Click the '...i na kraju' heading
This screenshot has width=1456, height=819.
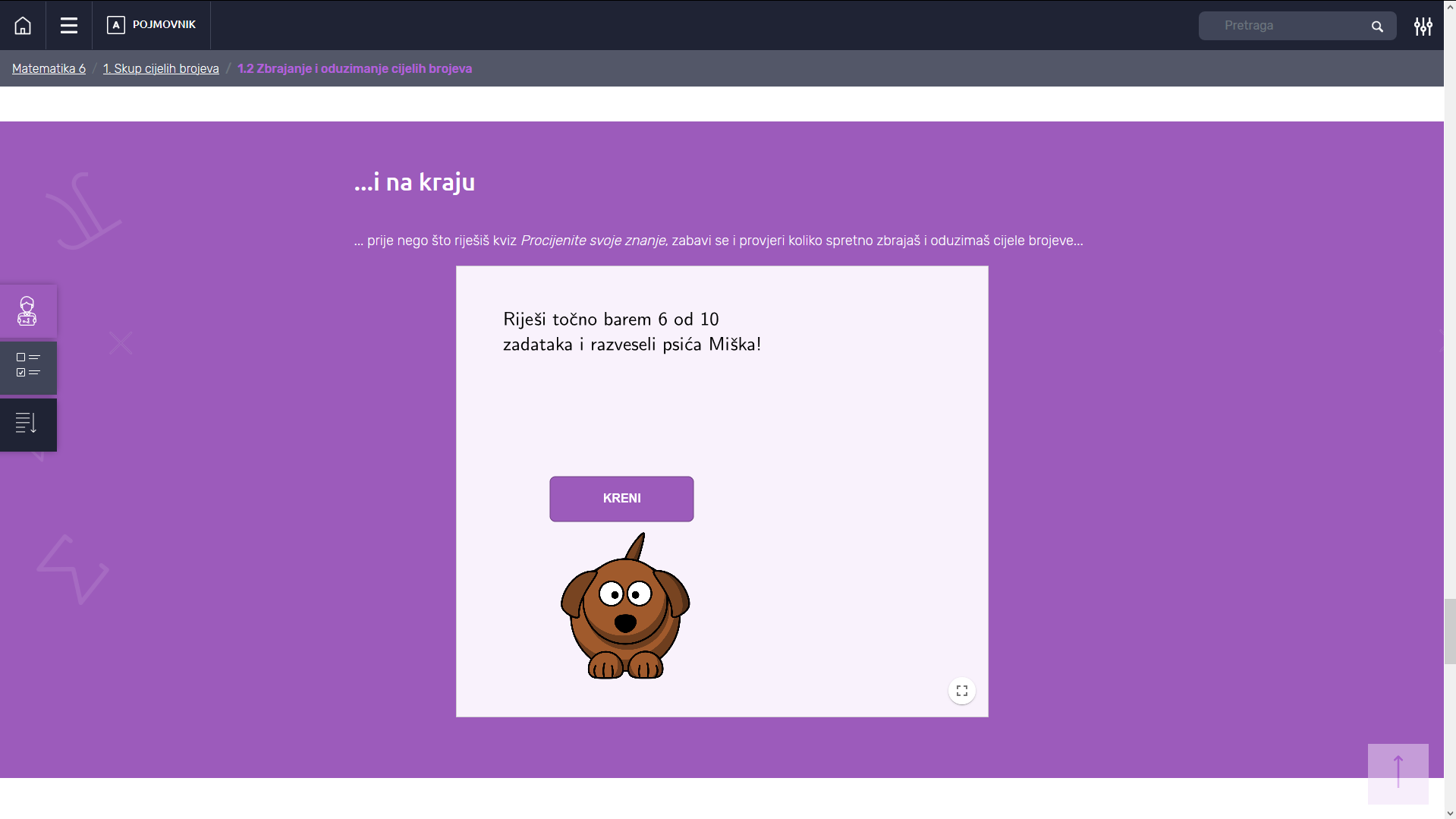(414, 183)
